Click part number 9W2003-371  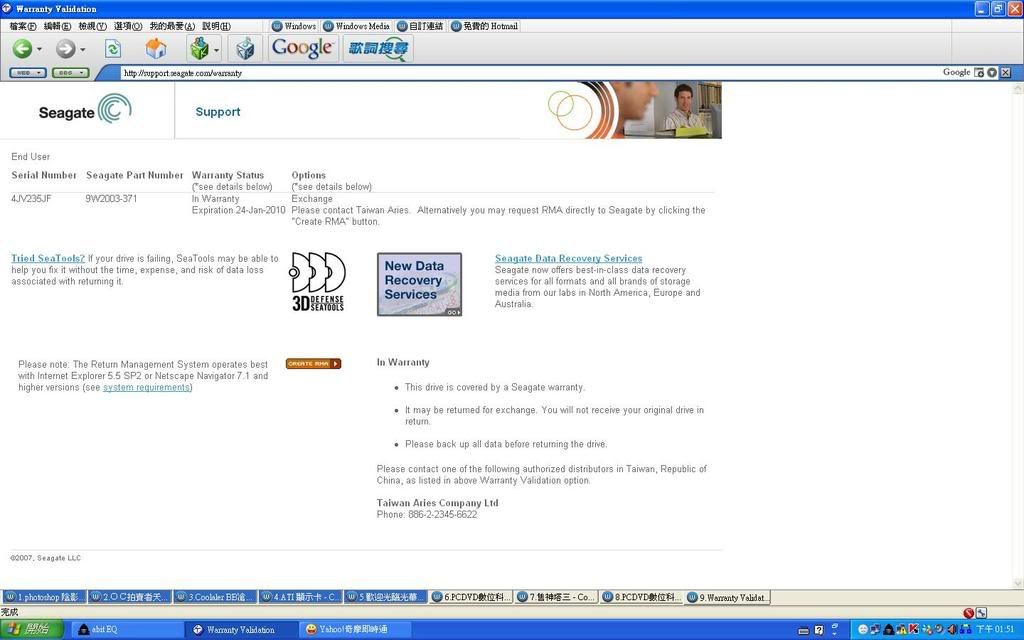[x=111, y=199]
